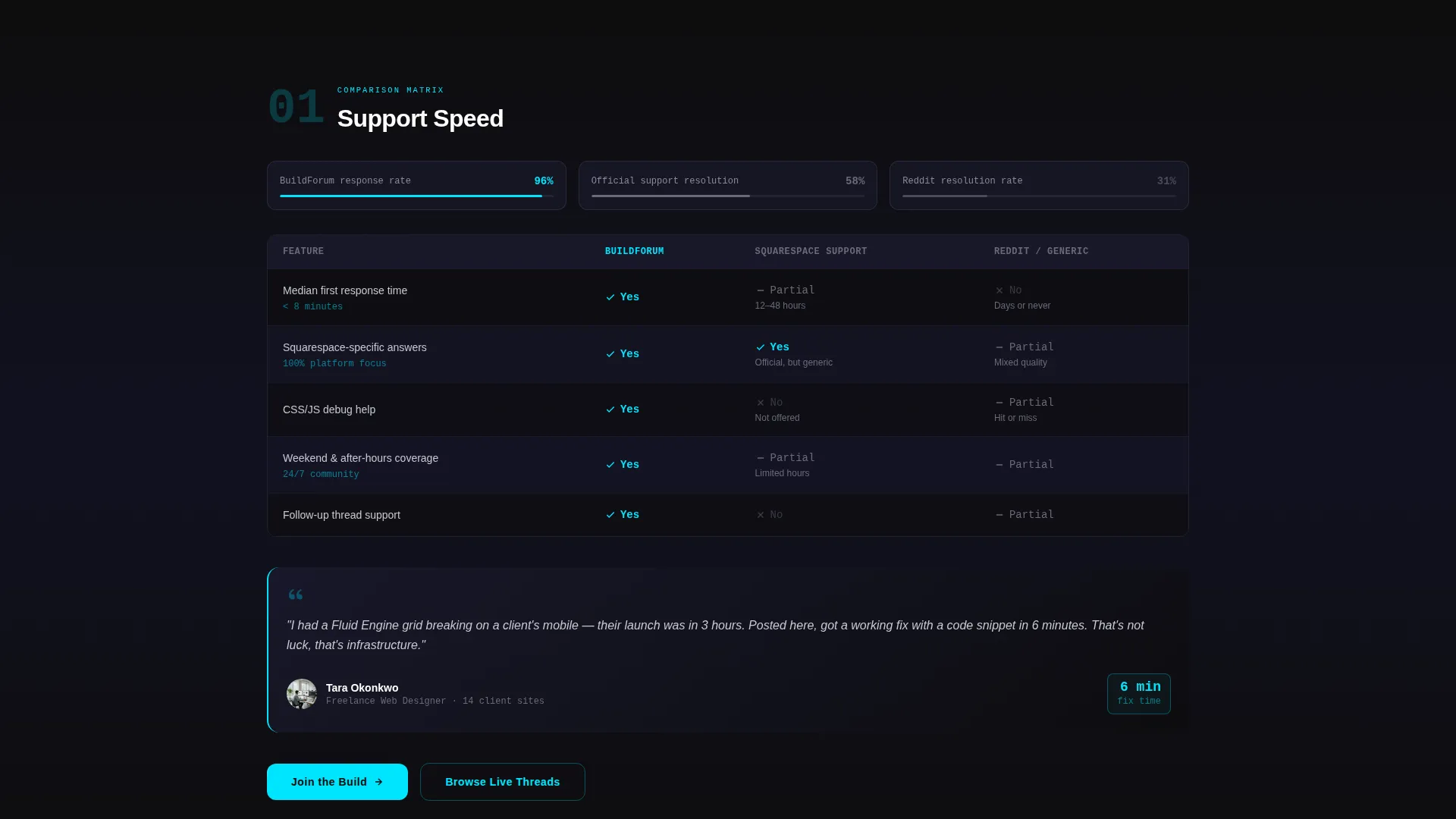
Task: Click the dash icon above Limited hours
Action: click(x=761, y=458)
